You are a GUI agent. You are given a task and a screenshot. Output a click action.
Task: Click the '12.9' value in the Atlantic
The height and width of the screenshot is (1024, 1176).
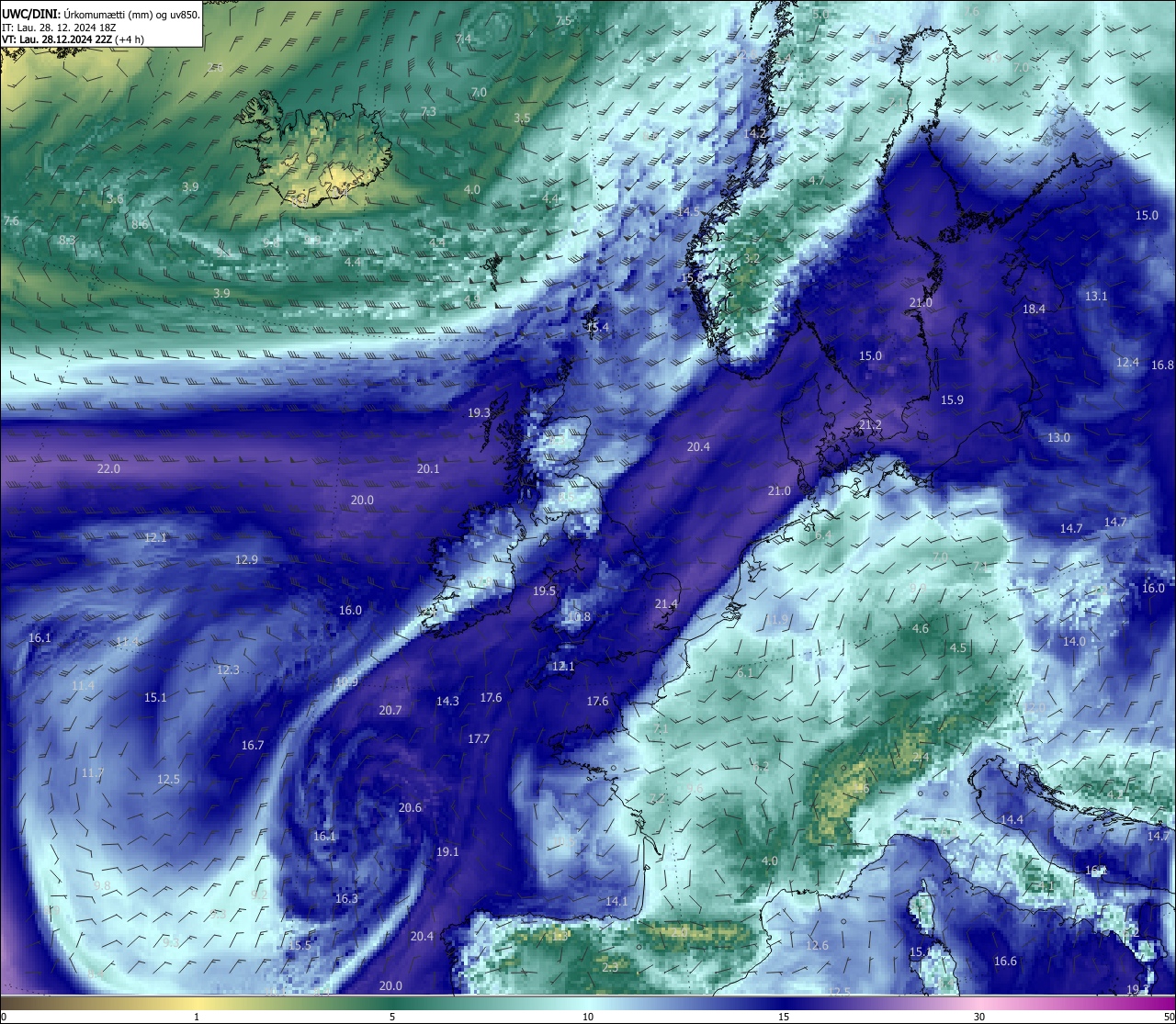246,559
